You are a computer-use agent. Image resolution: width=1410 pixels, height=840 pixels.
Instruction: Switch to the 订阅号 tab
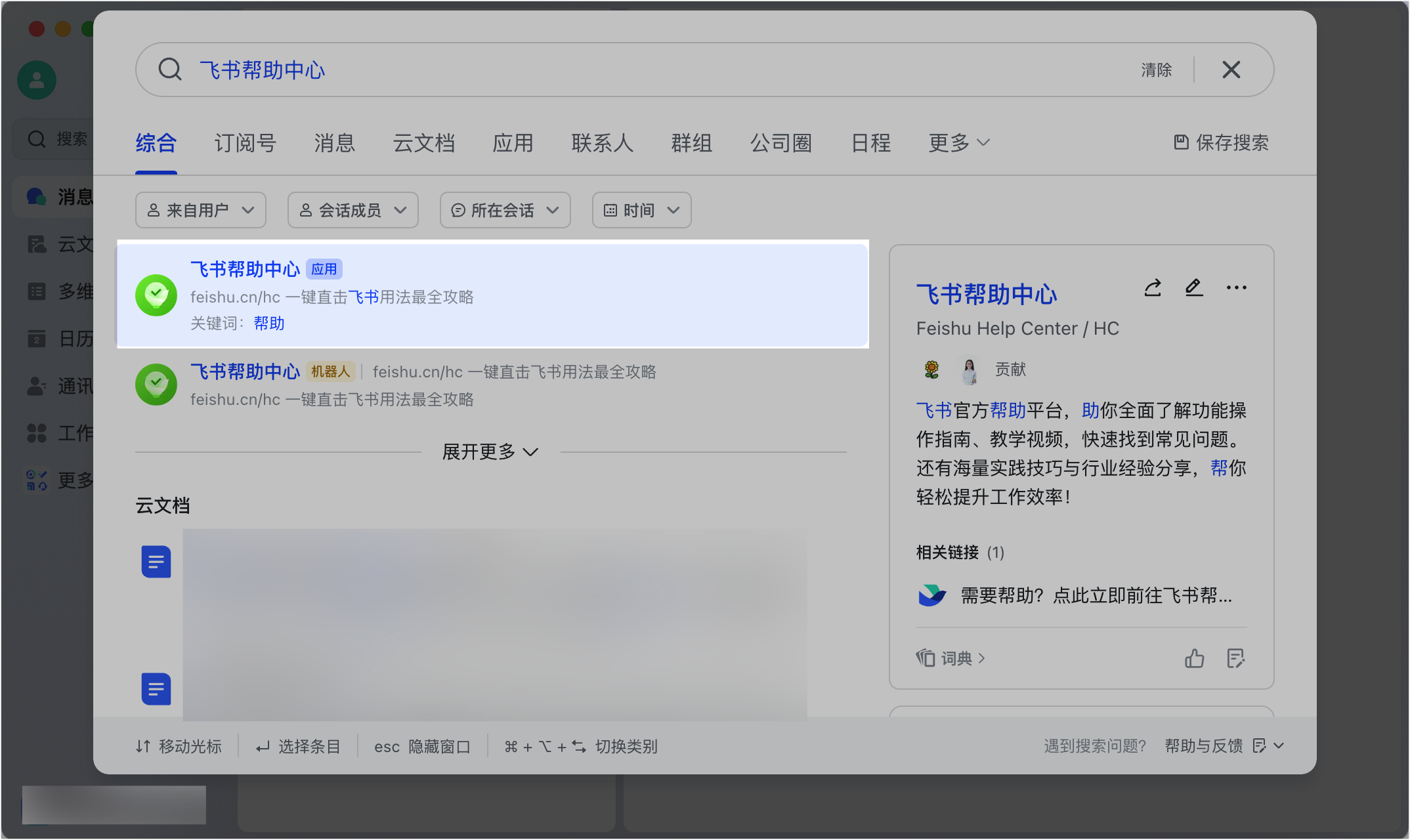[x=245, y=143]
